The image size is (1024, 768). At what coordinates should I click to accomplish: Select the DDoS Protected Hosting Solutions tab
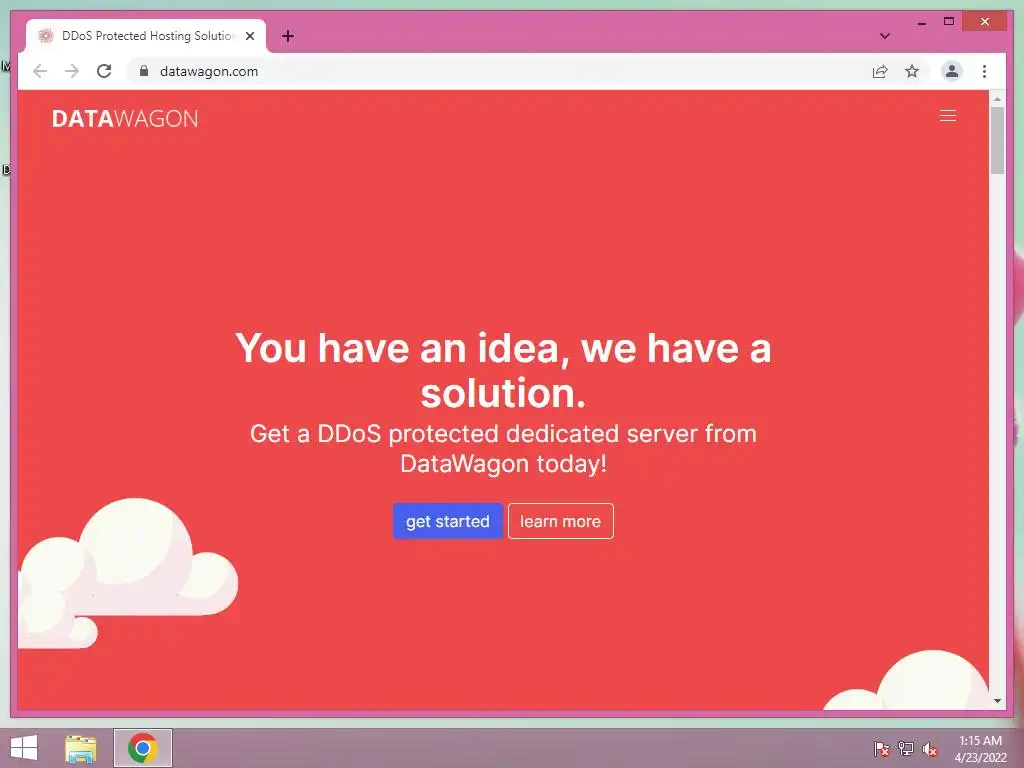pos(146,36)
